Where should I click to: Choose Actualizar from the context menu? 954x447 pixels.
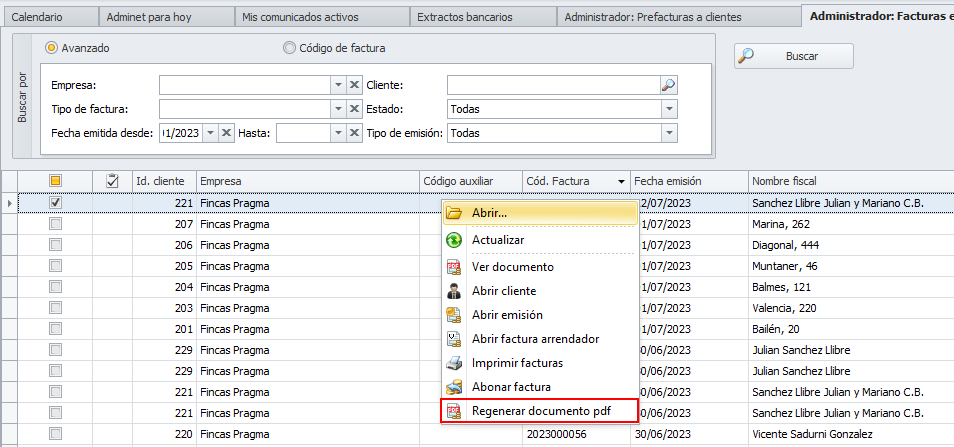click(x=540, y=240)
